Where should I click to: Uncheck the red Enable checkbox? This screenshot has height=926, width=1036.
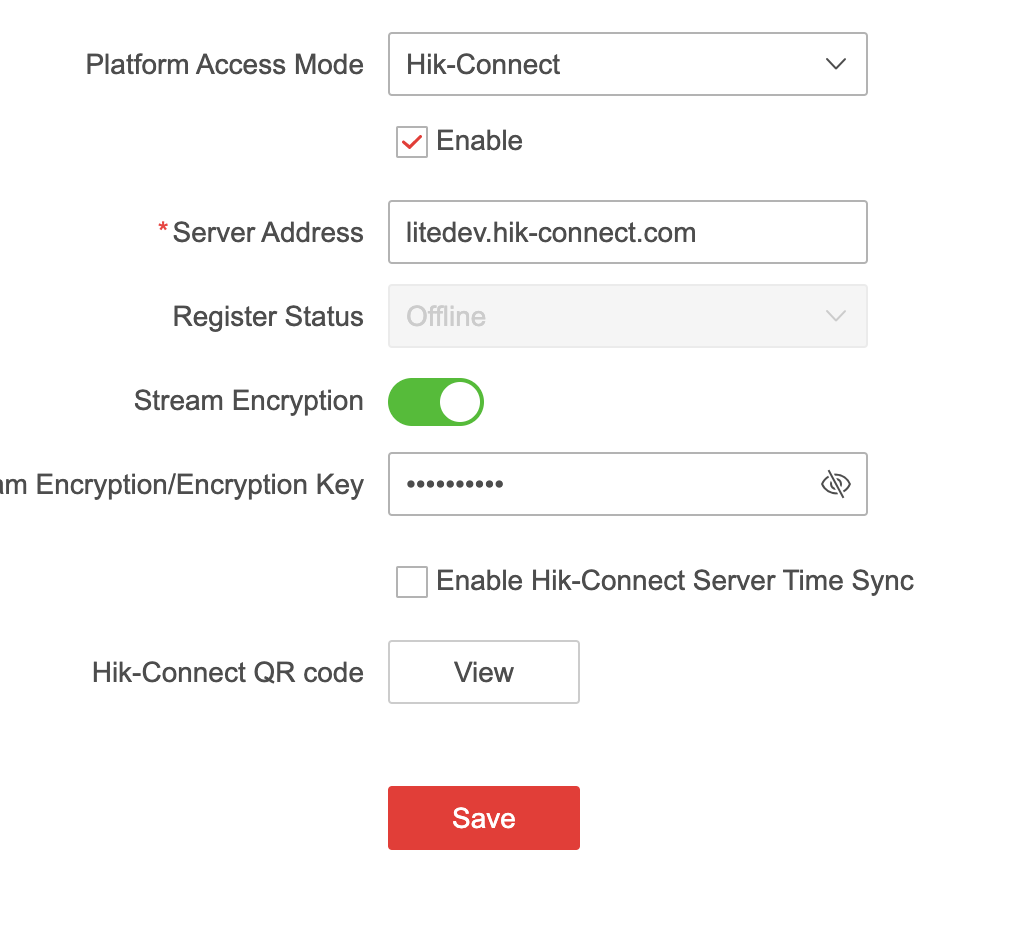(x=412, y=142)
